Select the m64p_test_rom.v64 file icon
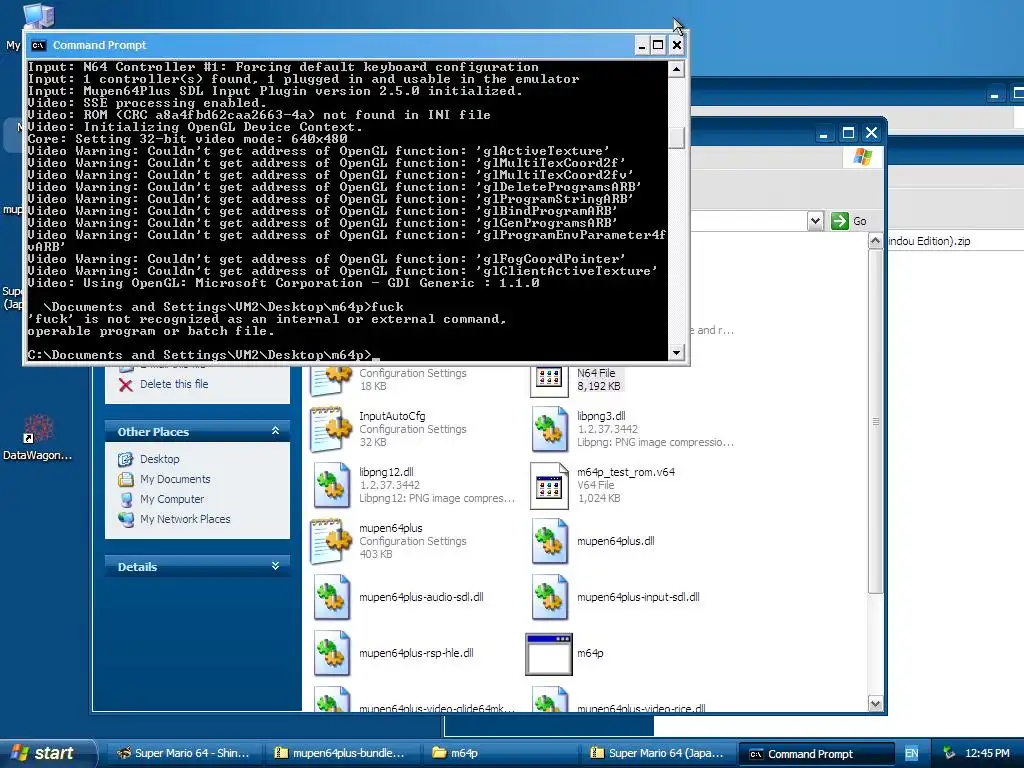 [549, 485]
